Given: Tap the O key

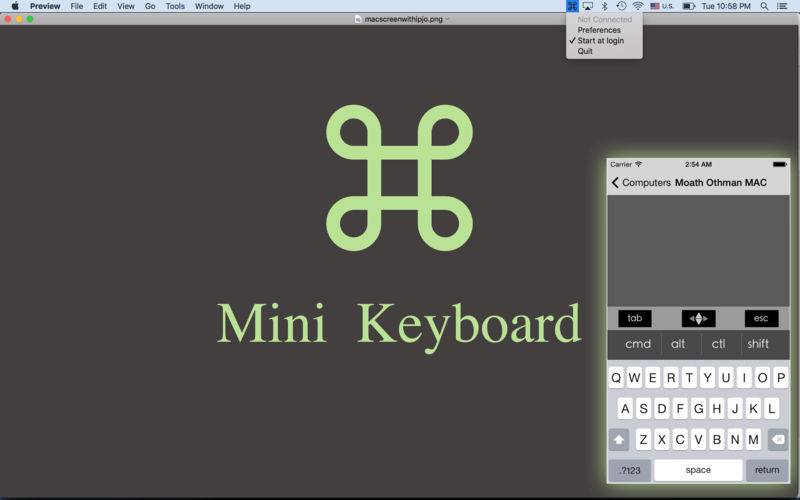Looking at the screenshot, I should [x=762, y=378].
